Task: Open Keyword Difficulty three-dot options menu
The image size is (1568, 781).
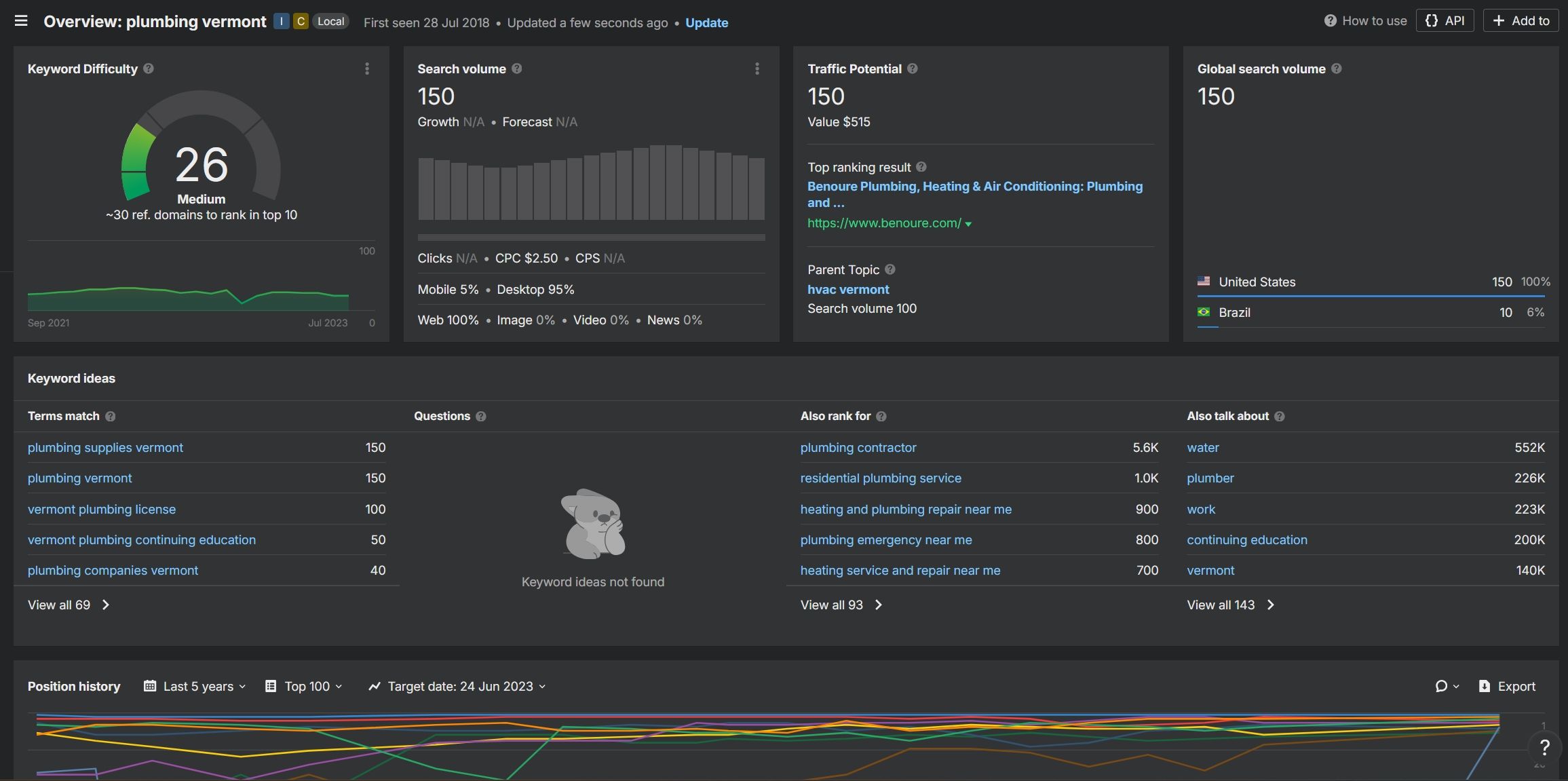Action: (x=367, y=69)
